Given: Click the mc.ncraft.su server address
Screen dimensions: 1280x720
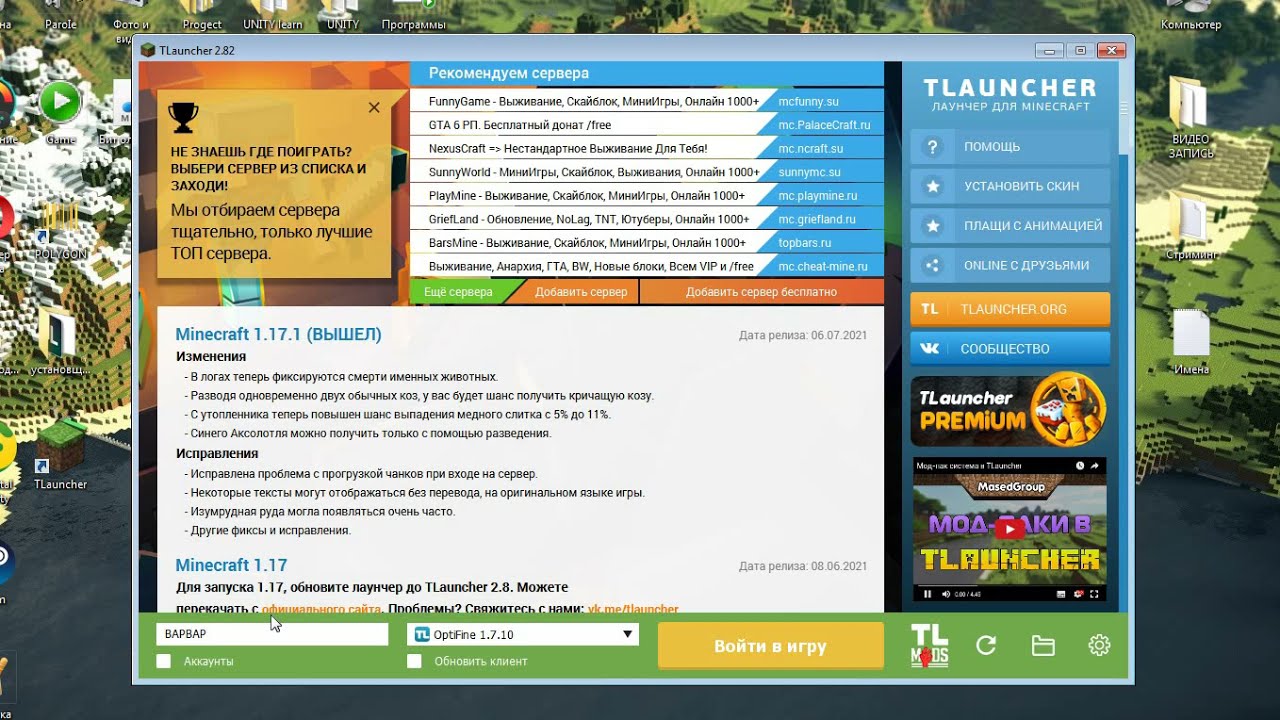Looking at the screenshot, I should (x=810, y=149).
